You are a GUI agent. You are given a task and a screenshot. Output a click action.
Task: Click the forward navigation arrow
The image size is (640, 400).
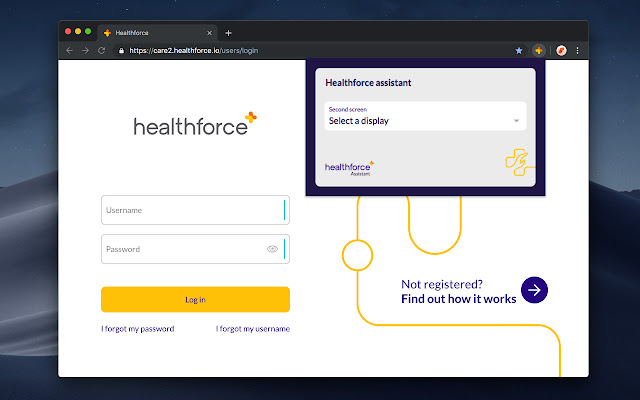[85, 50]
